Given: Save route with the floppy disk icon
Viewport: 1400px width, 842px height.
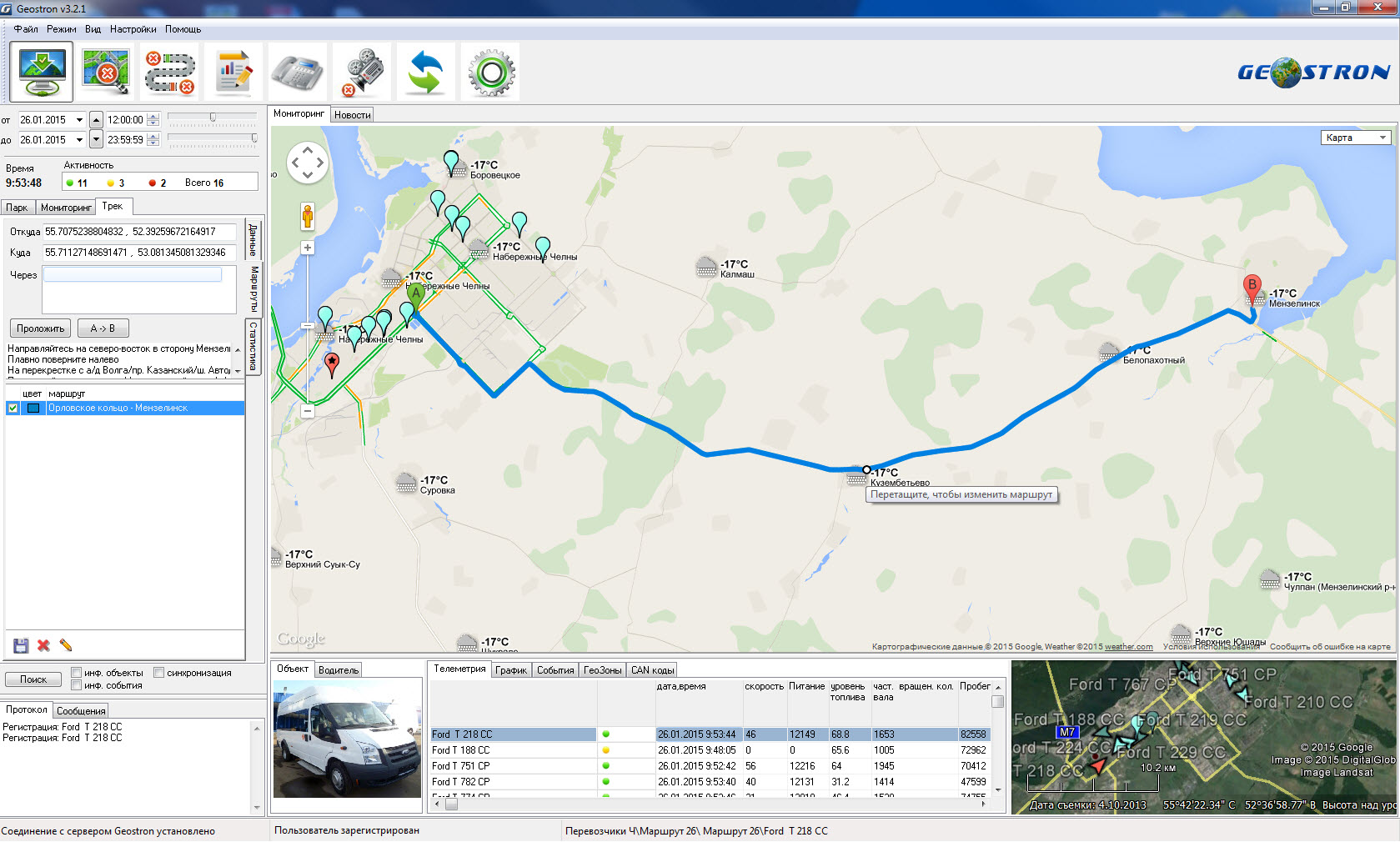Looking at the screenshot, I should click(x=21, y=645).
